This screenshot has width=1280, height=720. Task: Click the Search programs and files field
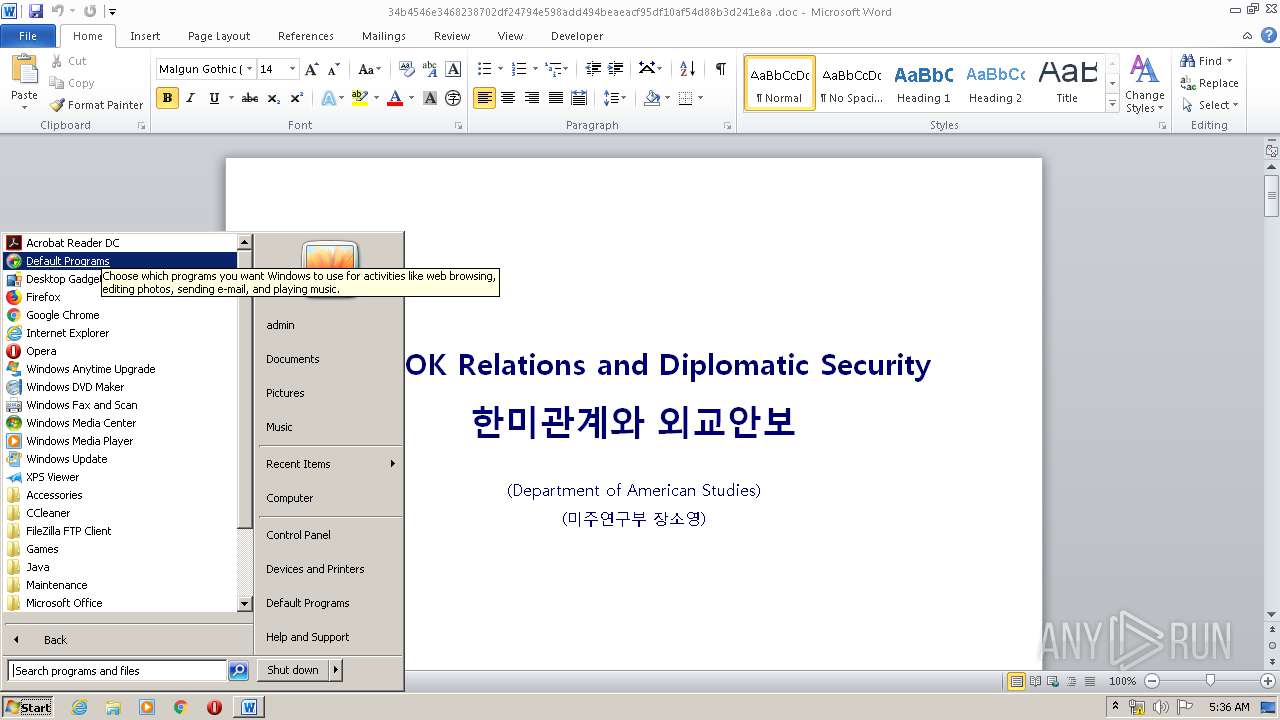pos(117,671)
